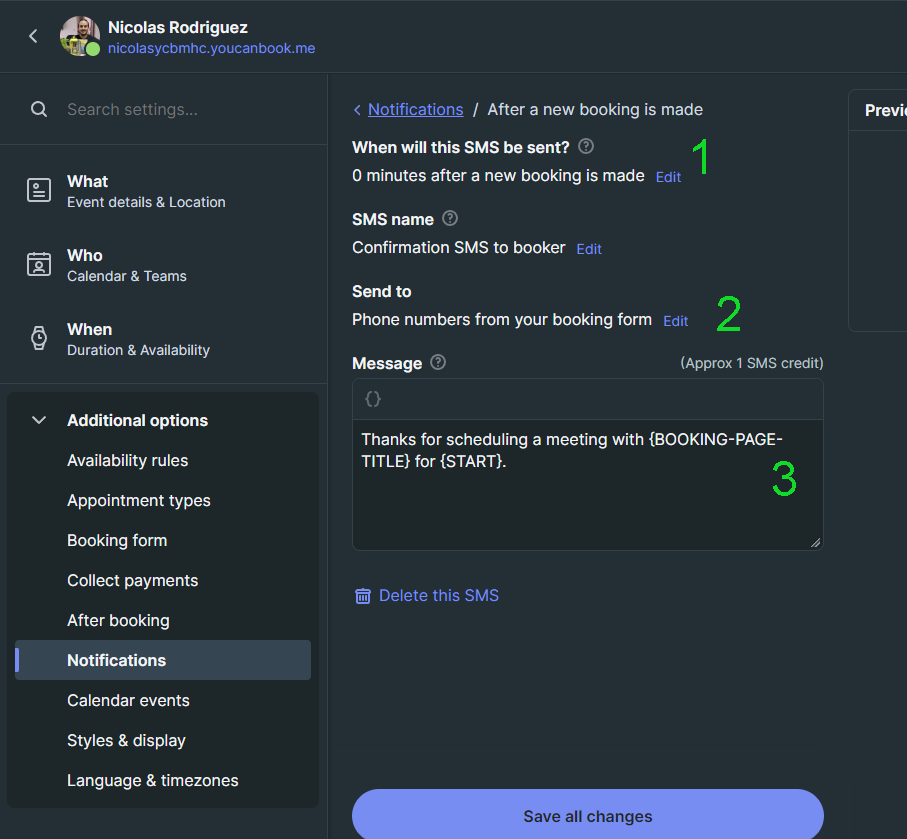Open help icon next to Message label

[438, 362]
